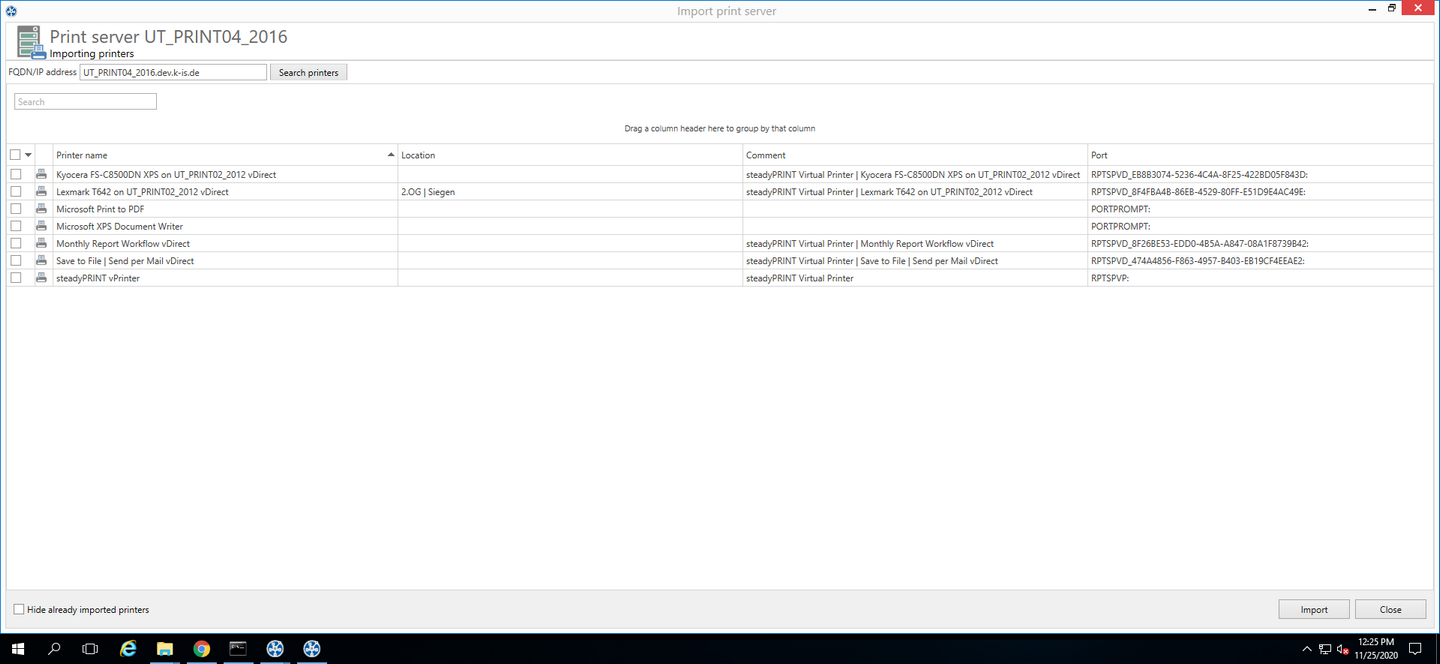This screenshot has height=664, width=1440.
Task: Click the Search filter box above the table
Action: (85, 101)
